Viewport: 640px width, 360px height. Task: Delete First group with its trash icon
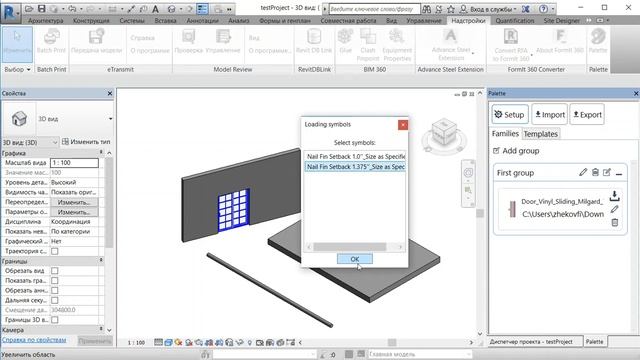(595, 172)
